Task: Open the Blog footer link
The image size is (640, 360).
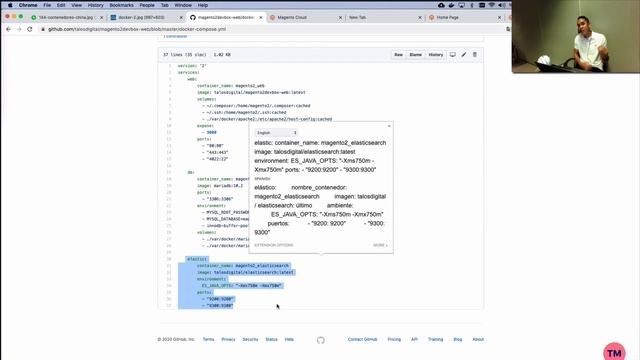Action: [458, 340]
